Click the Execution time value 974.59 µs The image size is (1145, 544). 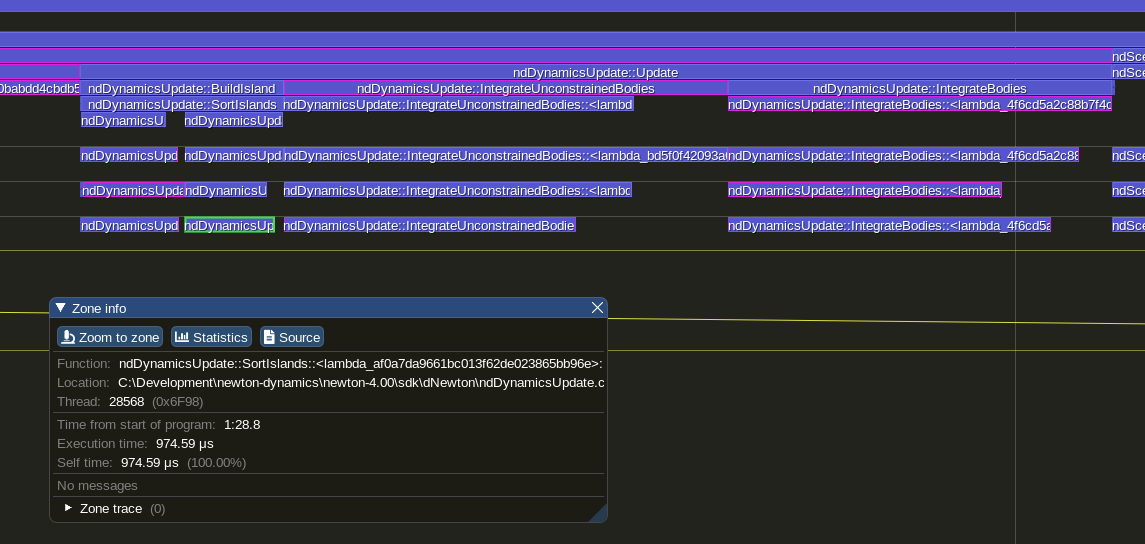click(x=184, y=443)
